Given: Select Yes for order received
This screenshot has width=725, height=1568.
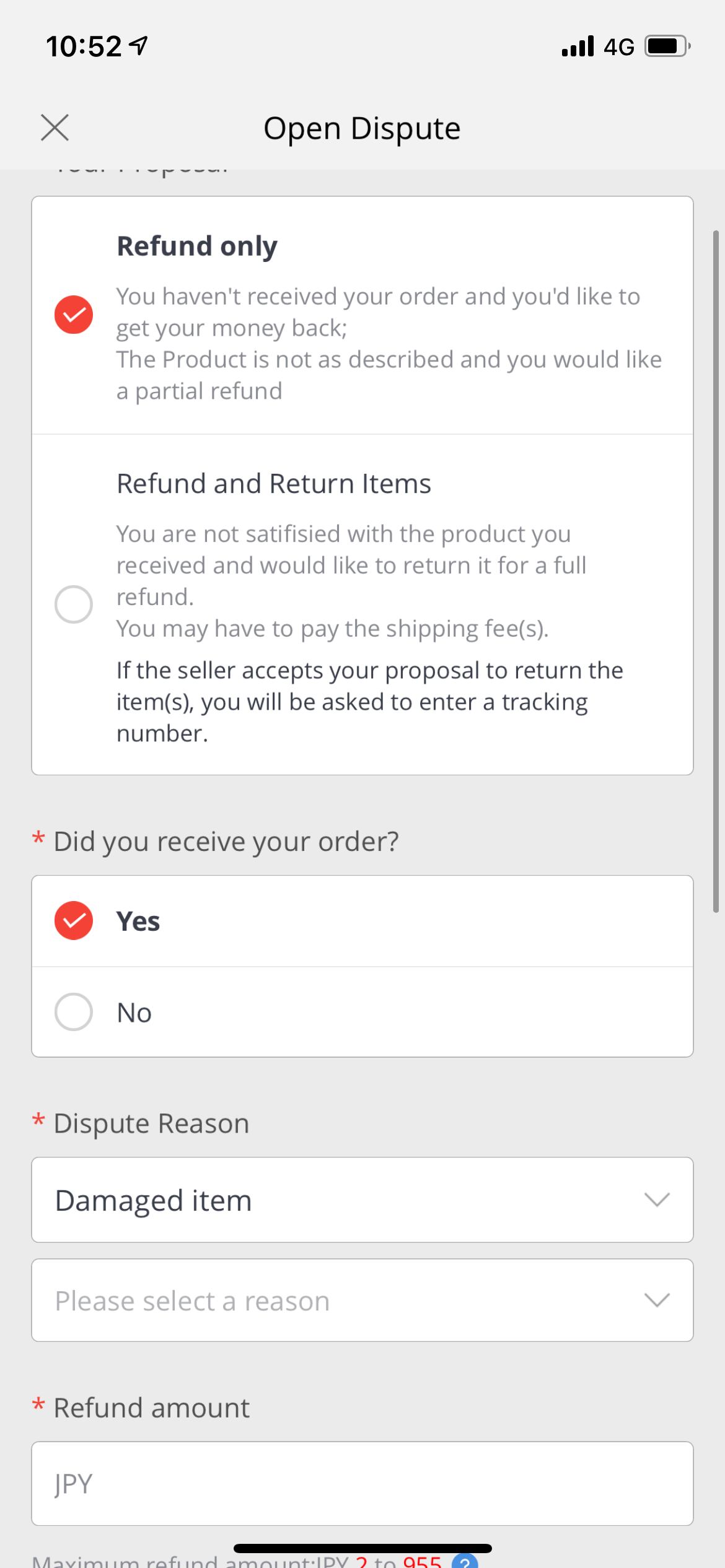Looking at the screenshot, I should tap(74, 921).
